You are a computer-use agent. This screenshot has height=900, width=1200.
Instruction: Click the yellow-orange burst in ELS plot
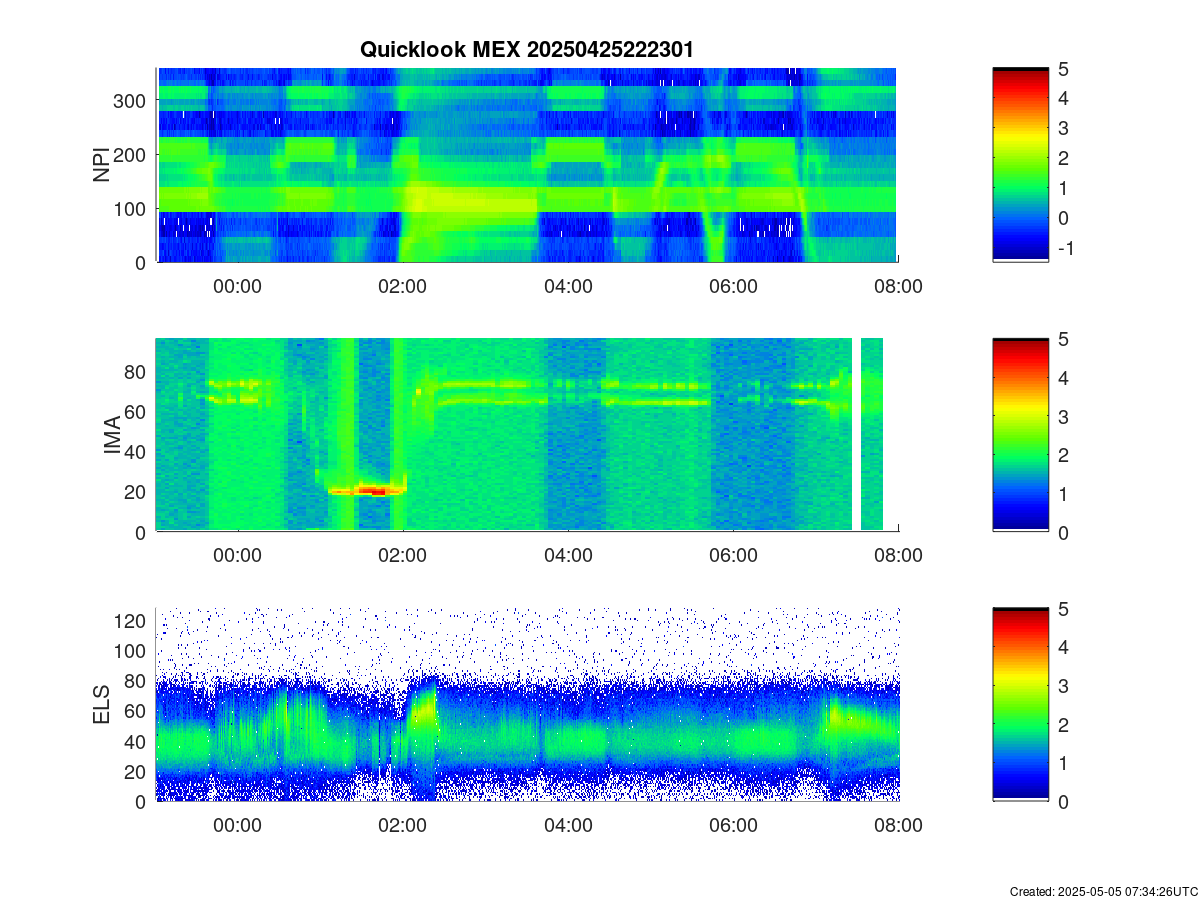coord(425,712)
